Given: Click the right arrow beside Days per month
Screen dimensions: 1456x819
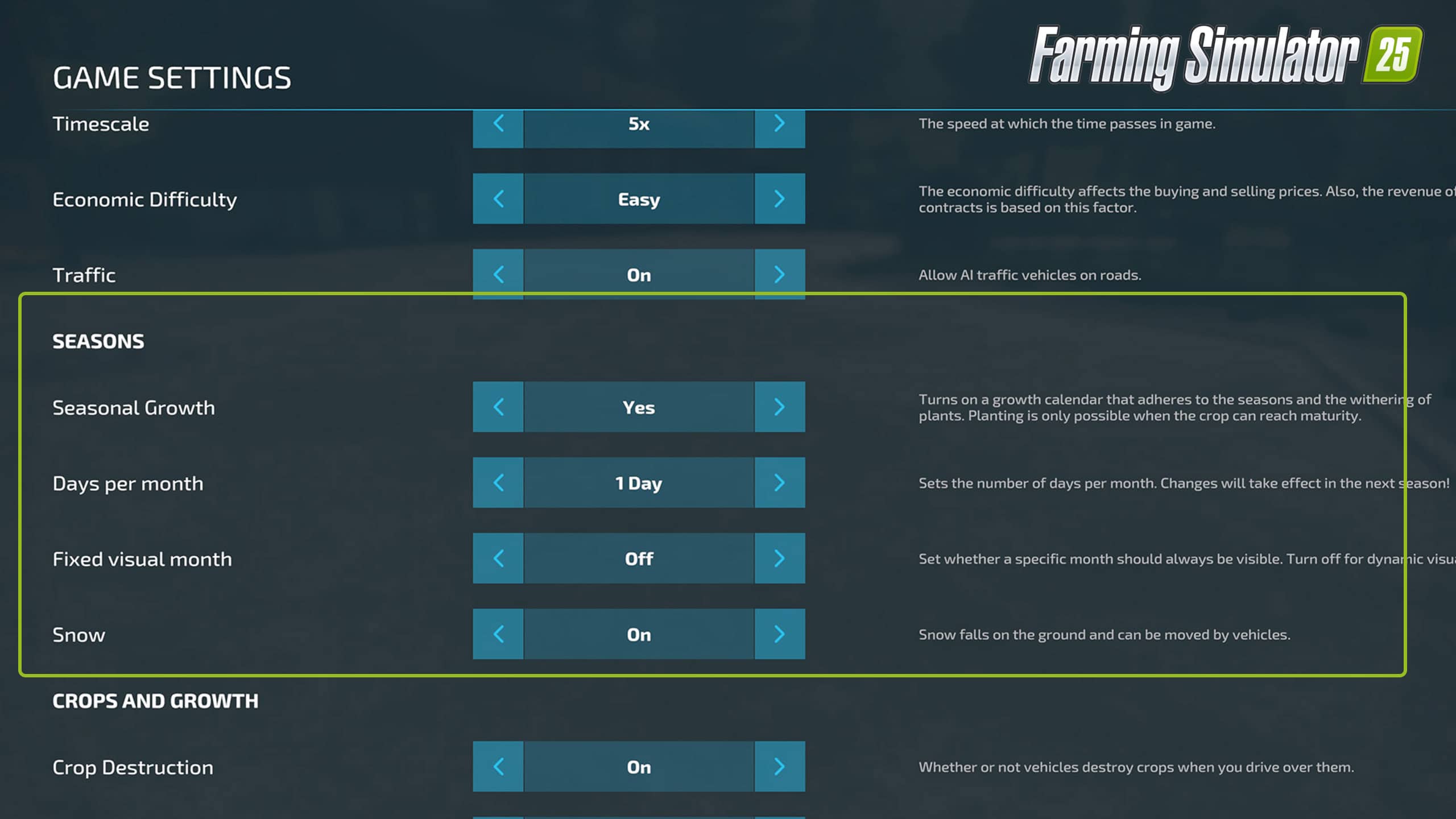Looking at the screenshot, I should tap(780, 482).
